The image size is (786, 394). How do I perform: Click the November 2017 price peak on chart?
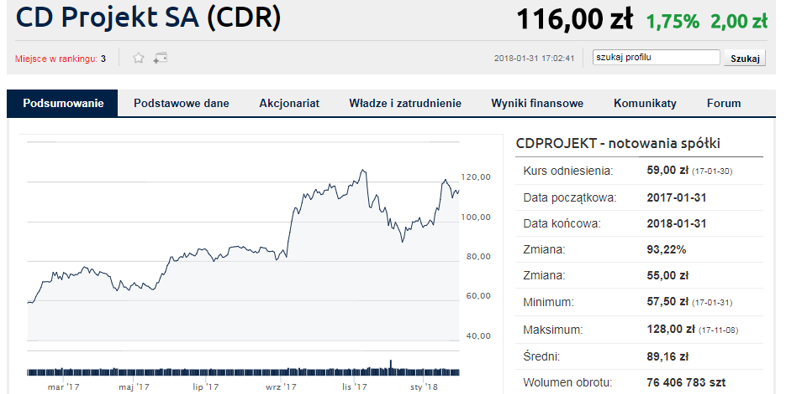click(363, 170)
